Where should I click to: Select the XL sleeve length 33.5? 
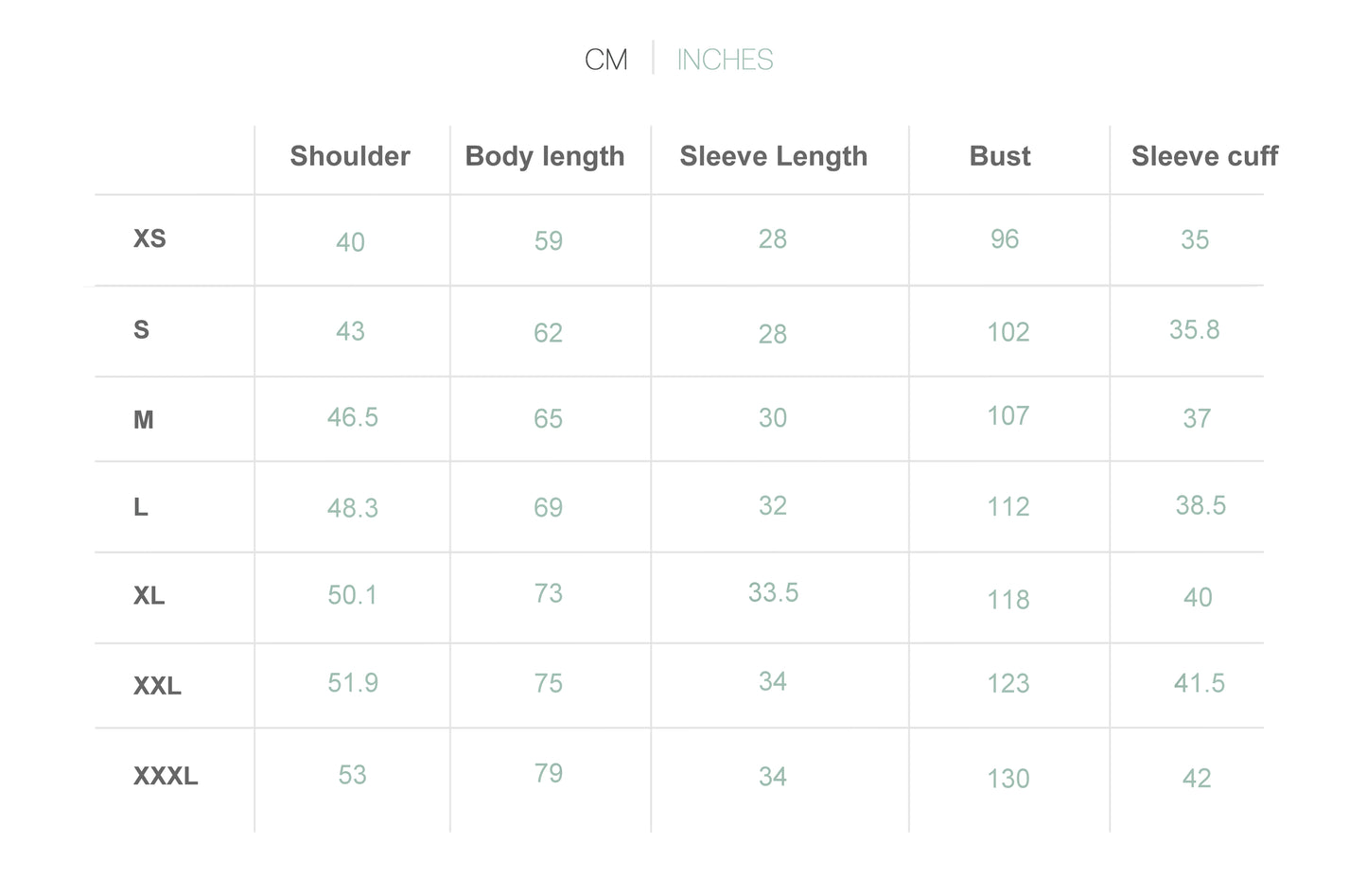tap(774, 592)
